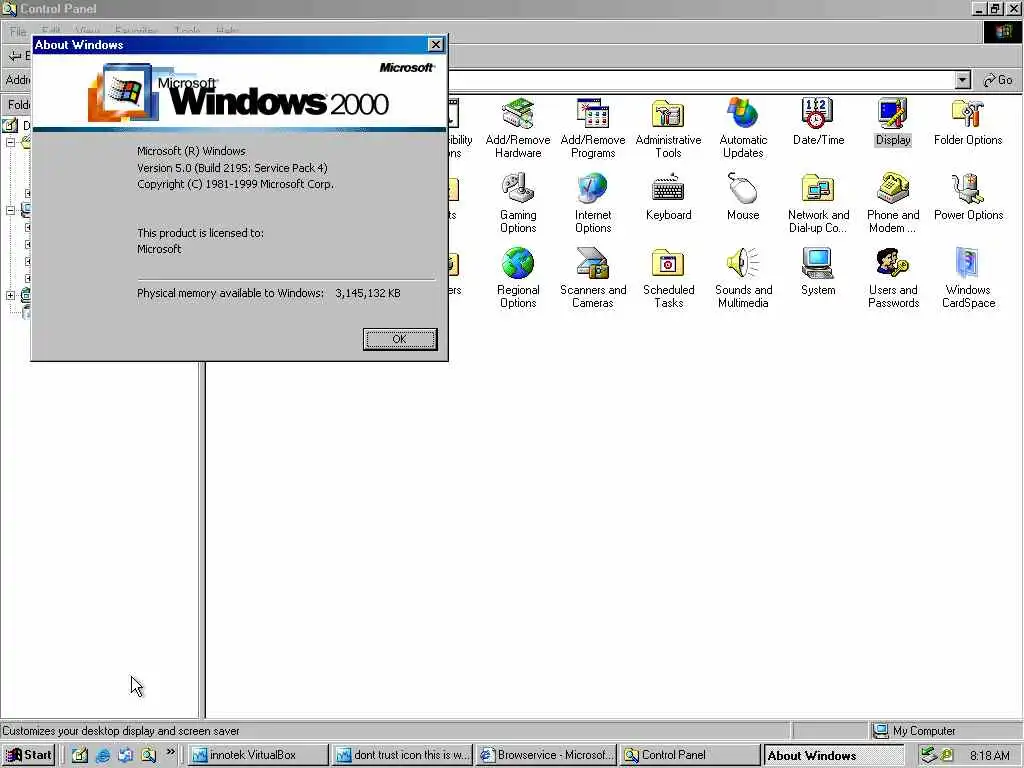This screenshot has width=1024, height=768.
Task: Select the Regional Options icon
Action: (518, 278)
